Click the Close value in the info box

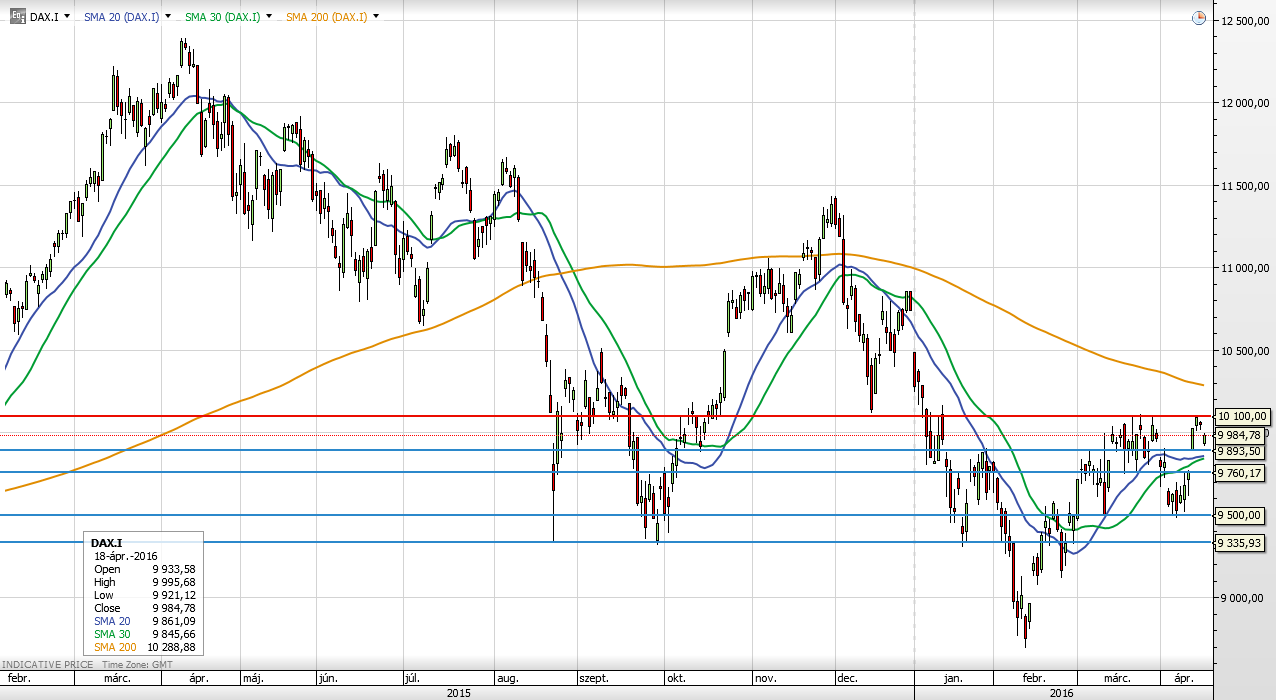tap(174, 608)
